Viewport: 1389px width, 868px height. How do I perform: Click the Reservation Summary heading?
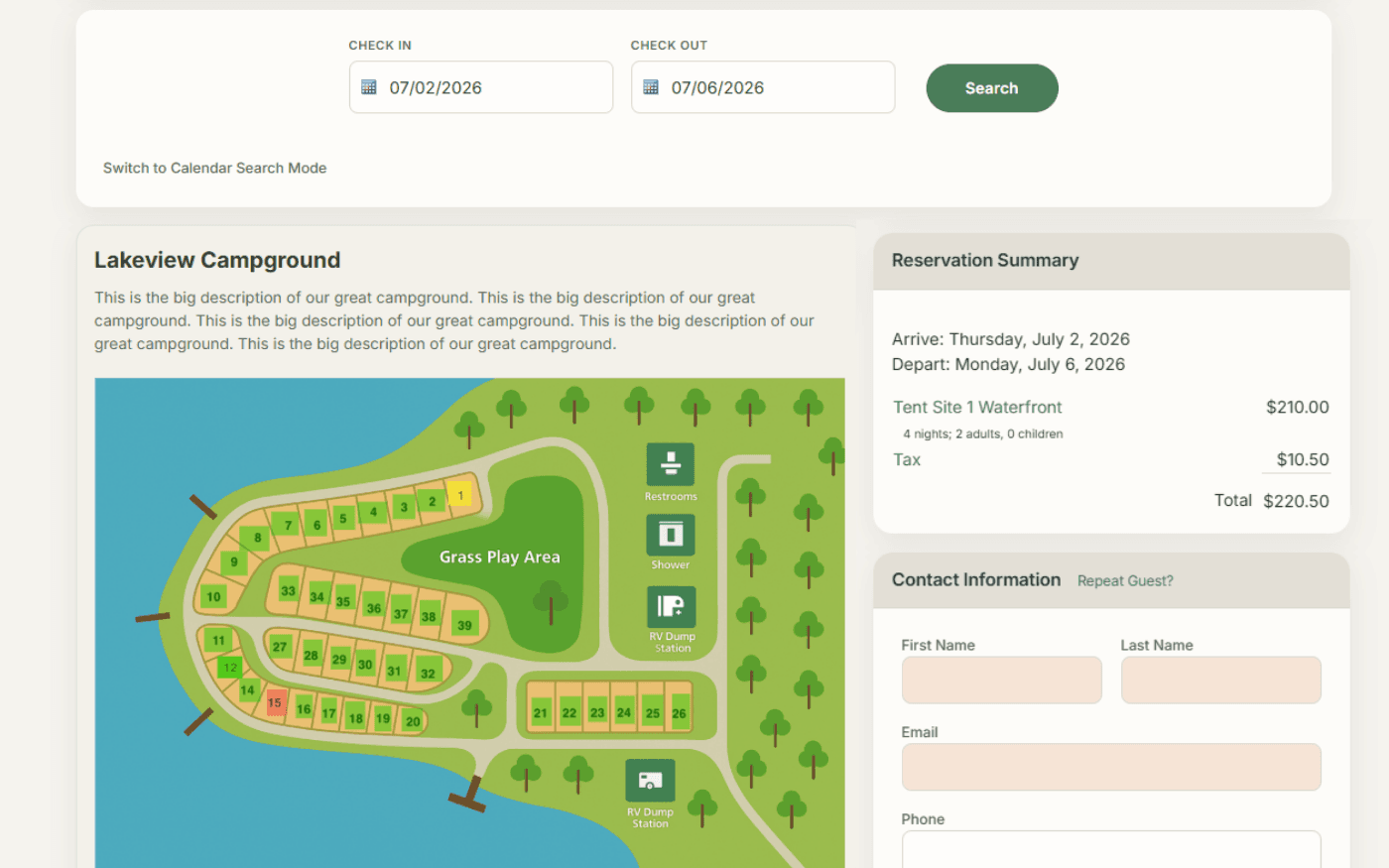985,260
